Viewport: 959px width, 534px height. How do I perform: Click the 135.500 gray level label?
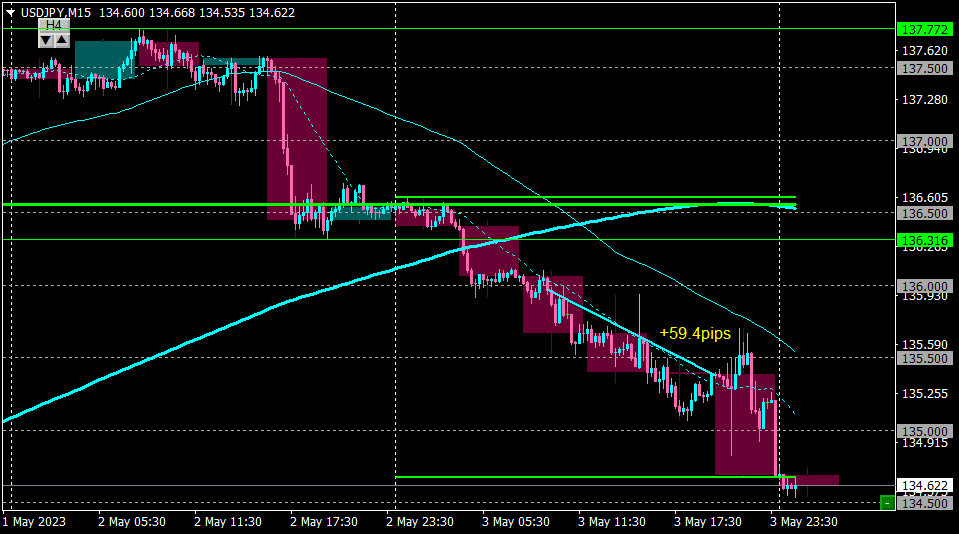[925, 358]
